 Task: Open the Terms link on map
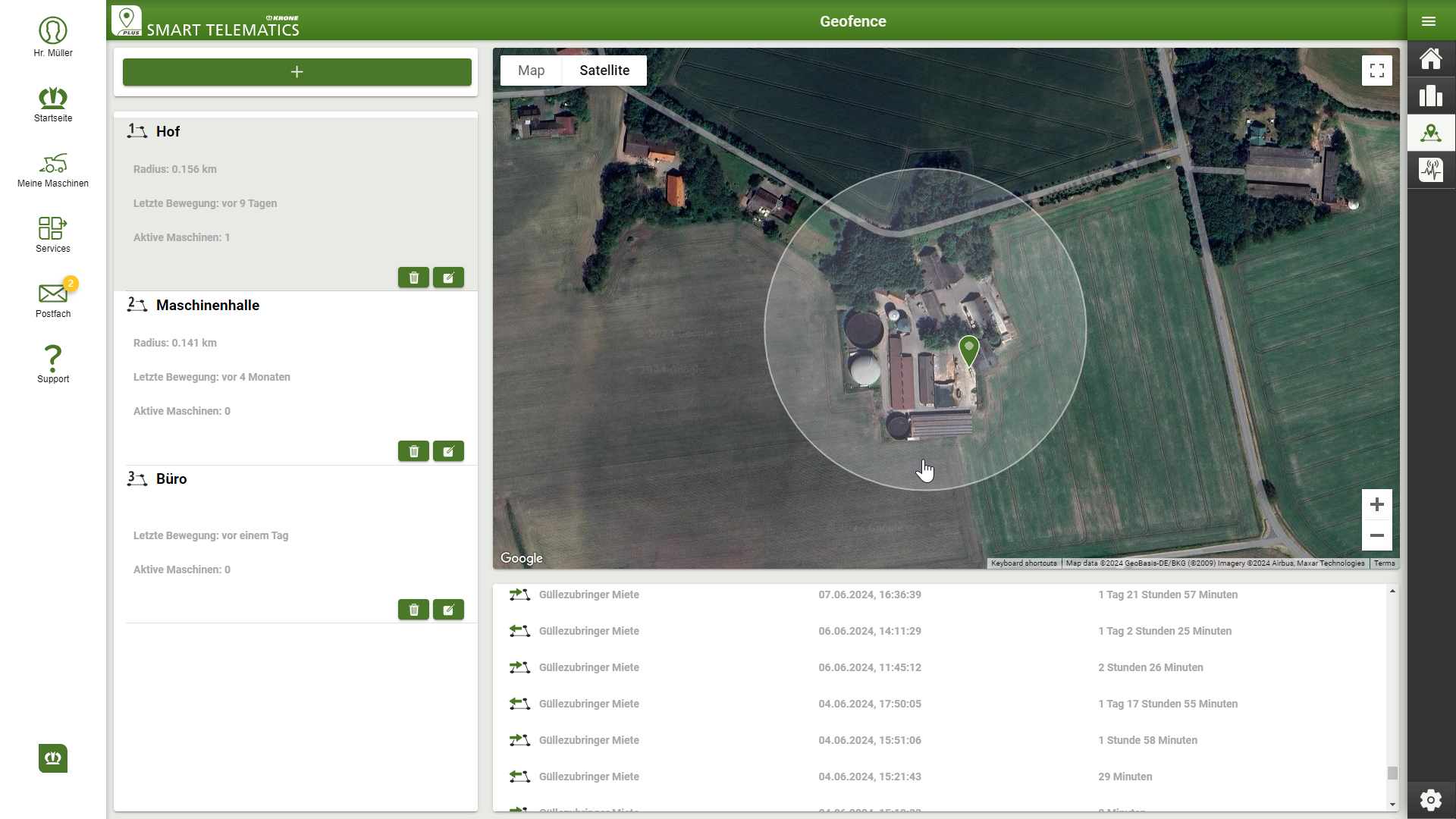[x=1384, y=563]
